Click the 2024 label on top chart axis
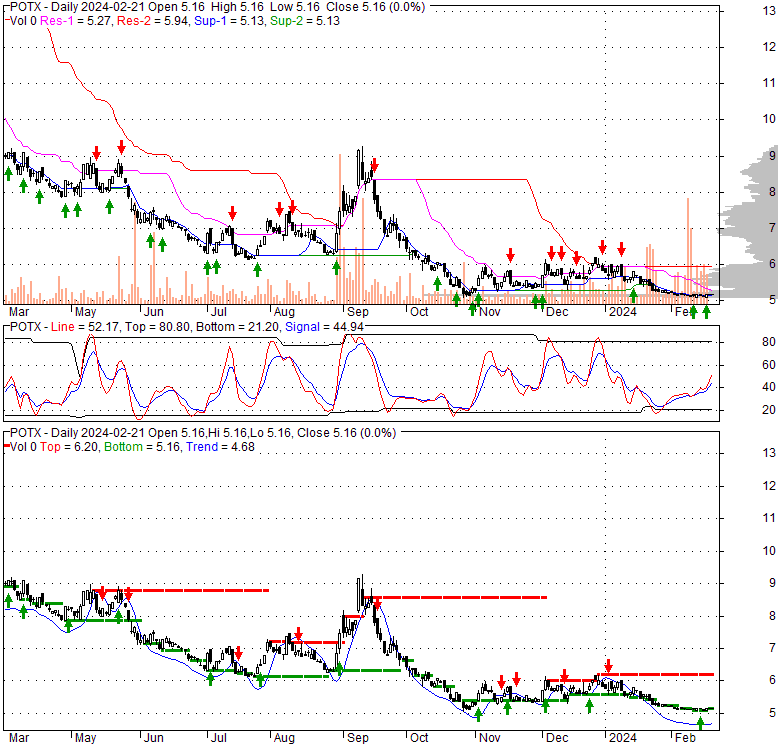The image size is (780, 745). pyautogui.click(x=623, y=312)
